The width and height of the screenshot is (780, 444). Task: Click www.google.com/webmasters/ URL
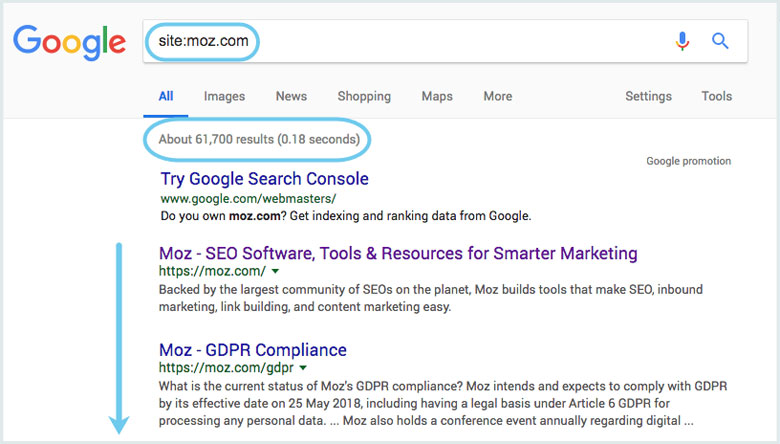pyautogui.click(x=248, y=198)
